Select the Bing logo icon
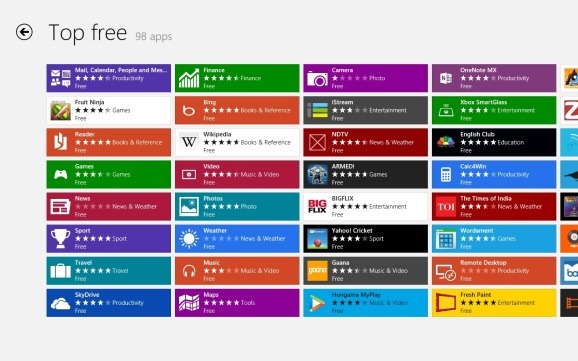Viewport: 578px width, 361px height. click(189, 110)
